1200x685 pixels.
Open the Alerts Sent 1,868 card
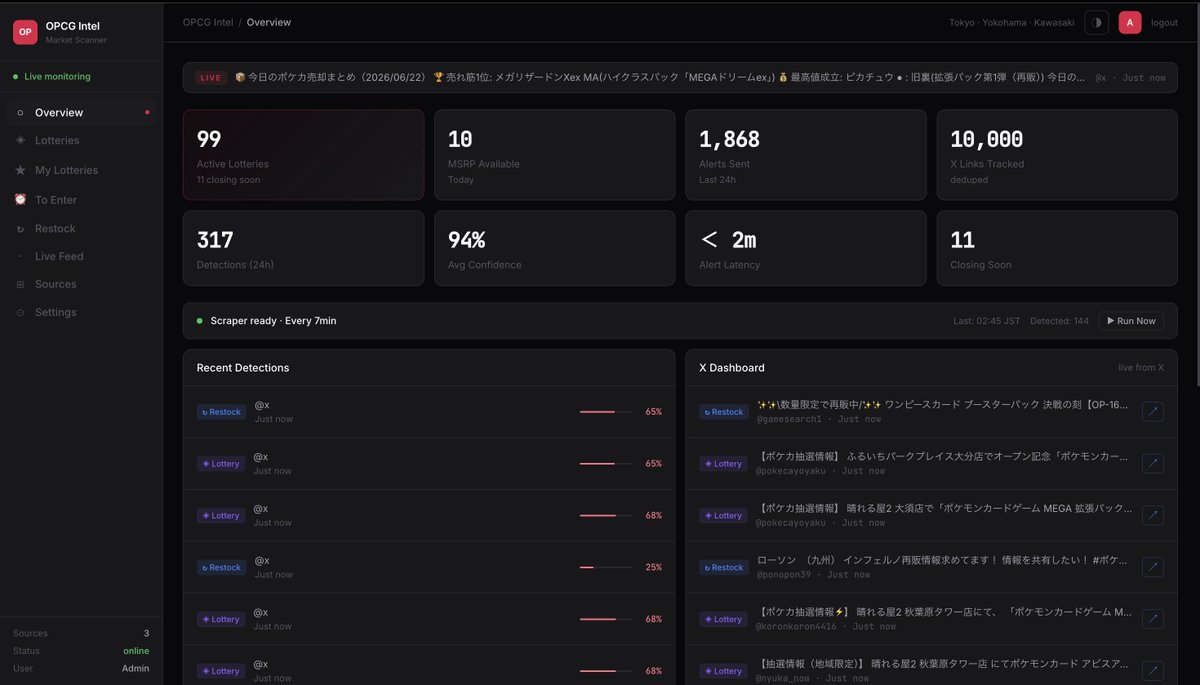coord(806,155)
